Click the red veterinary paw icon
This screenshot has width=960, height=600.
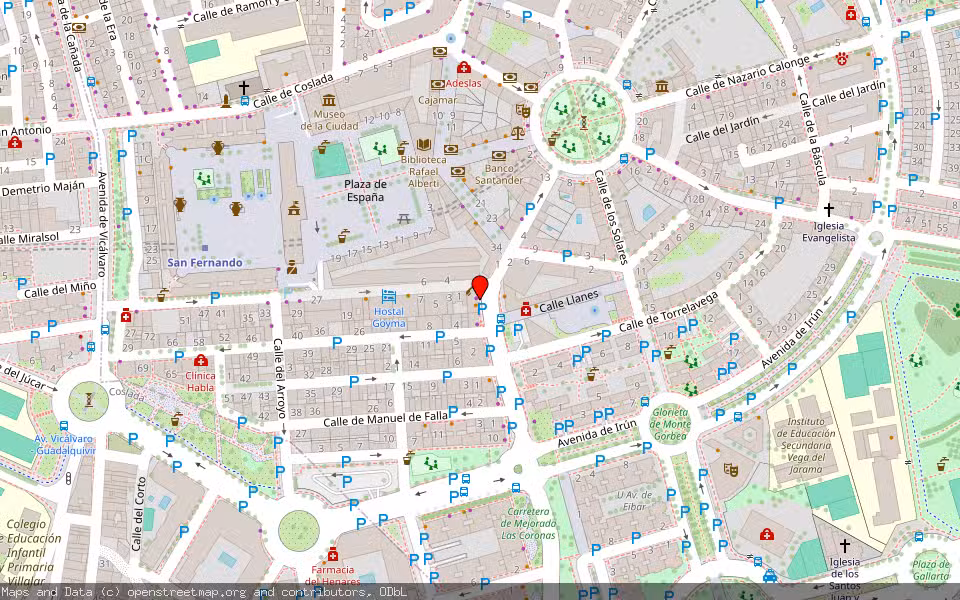(x=842, y=59)
